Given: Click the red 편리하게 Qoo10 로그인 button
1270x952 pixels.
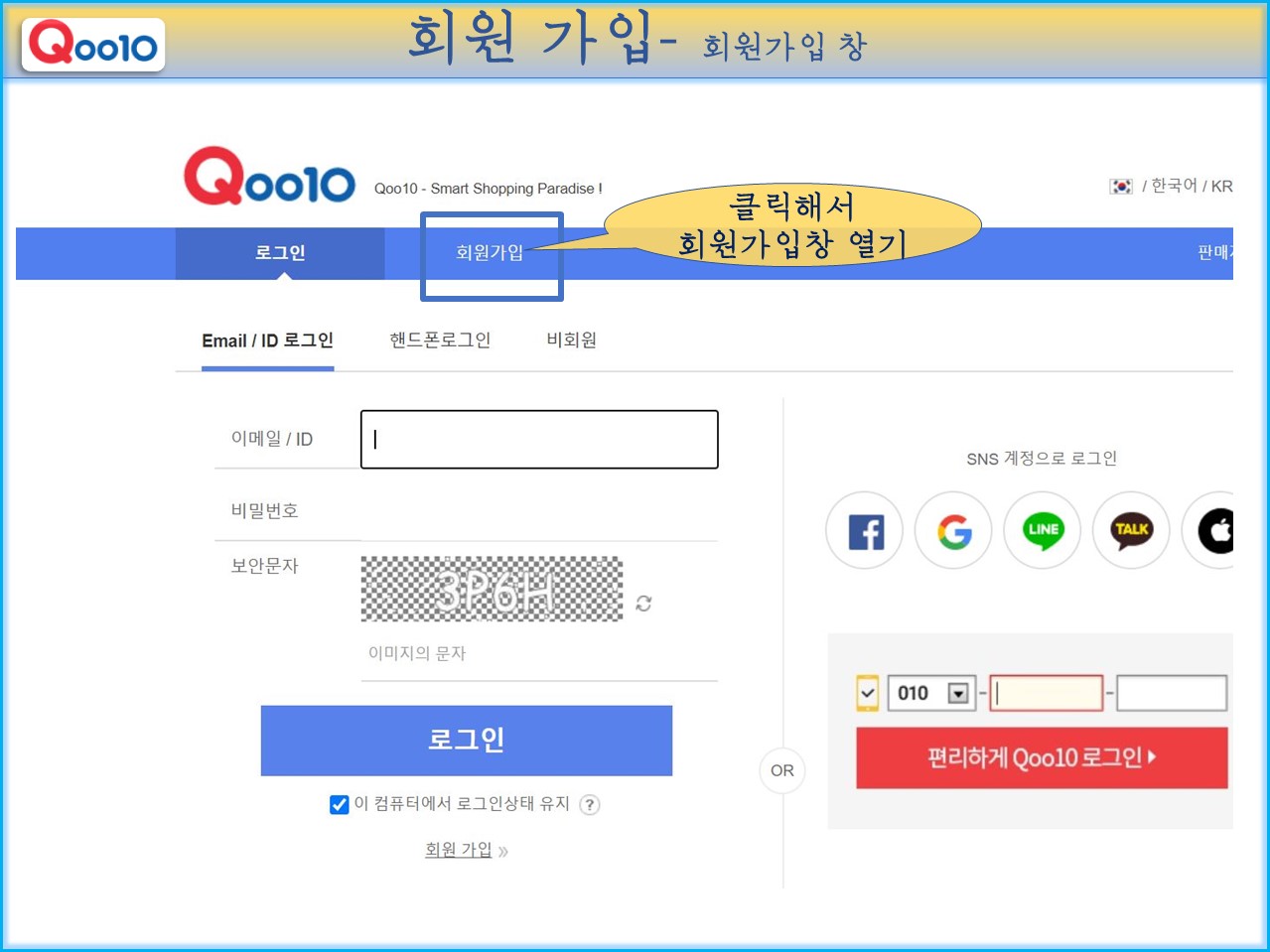Looking at the screenshot, I should [1042, 758].
